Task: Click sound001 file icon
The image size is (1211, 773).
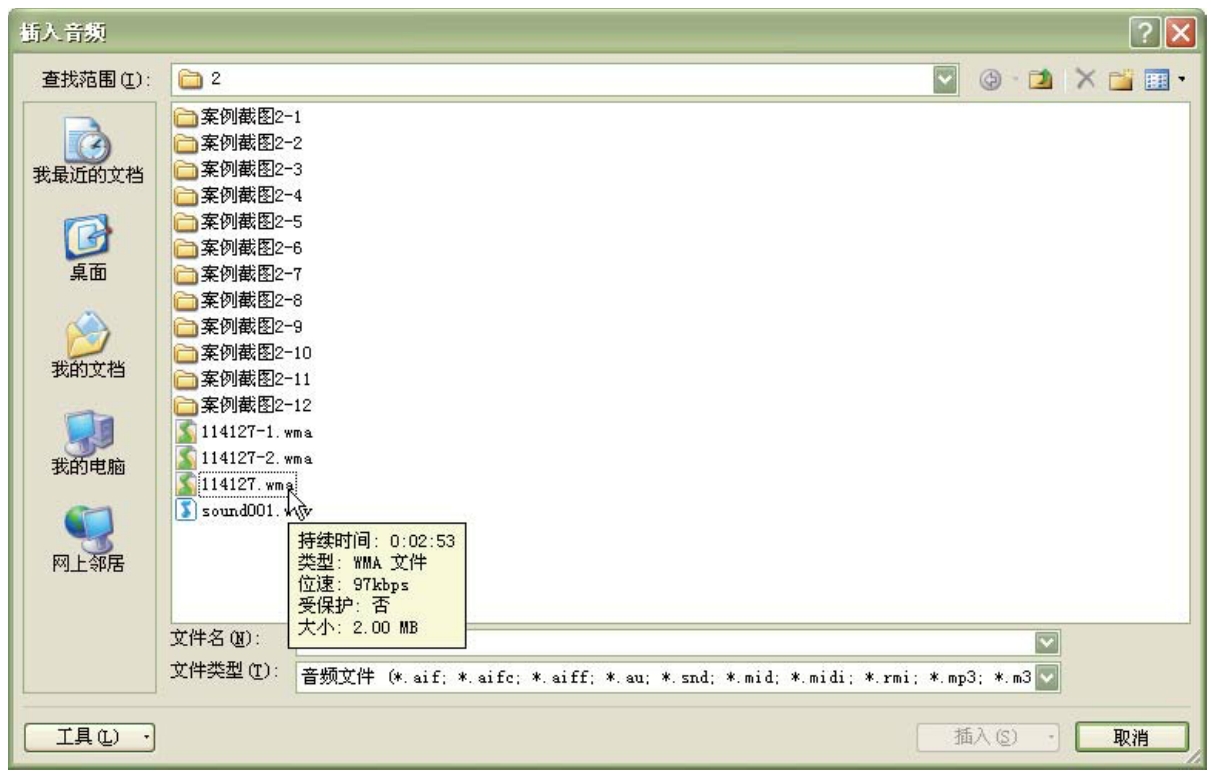Action: [186, 509]
